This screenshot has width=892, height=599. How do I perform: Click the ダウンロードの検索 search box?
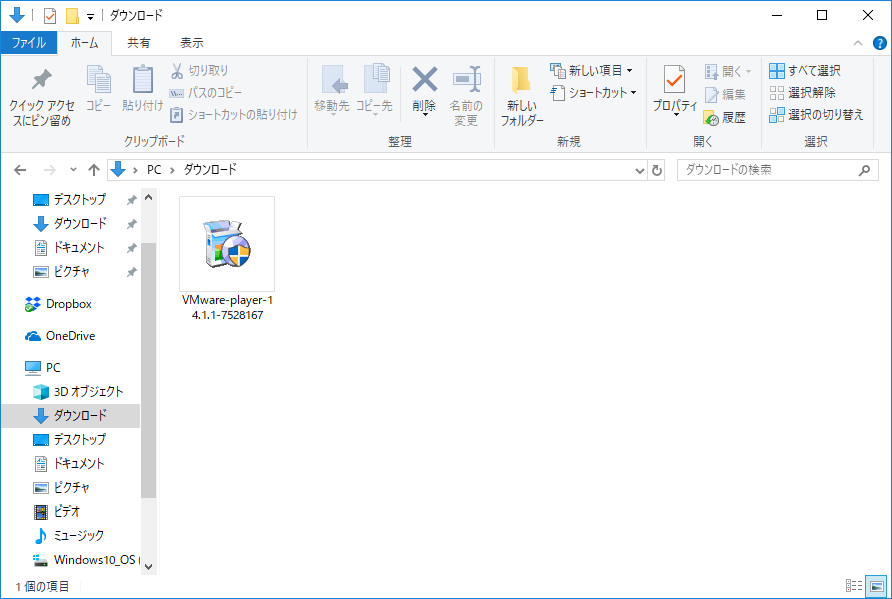click(778, 170)
